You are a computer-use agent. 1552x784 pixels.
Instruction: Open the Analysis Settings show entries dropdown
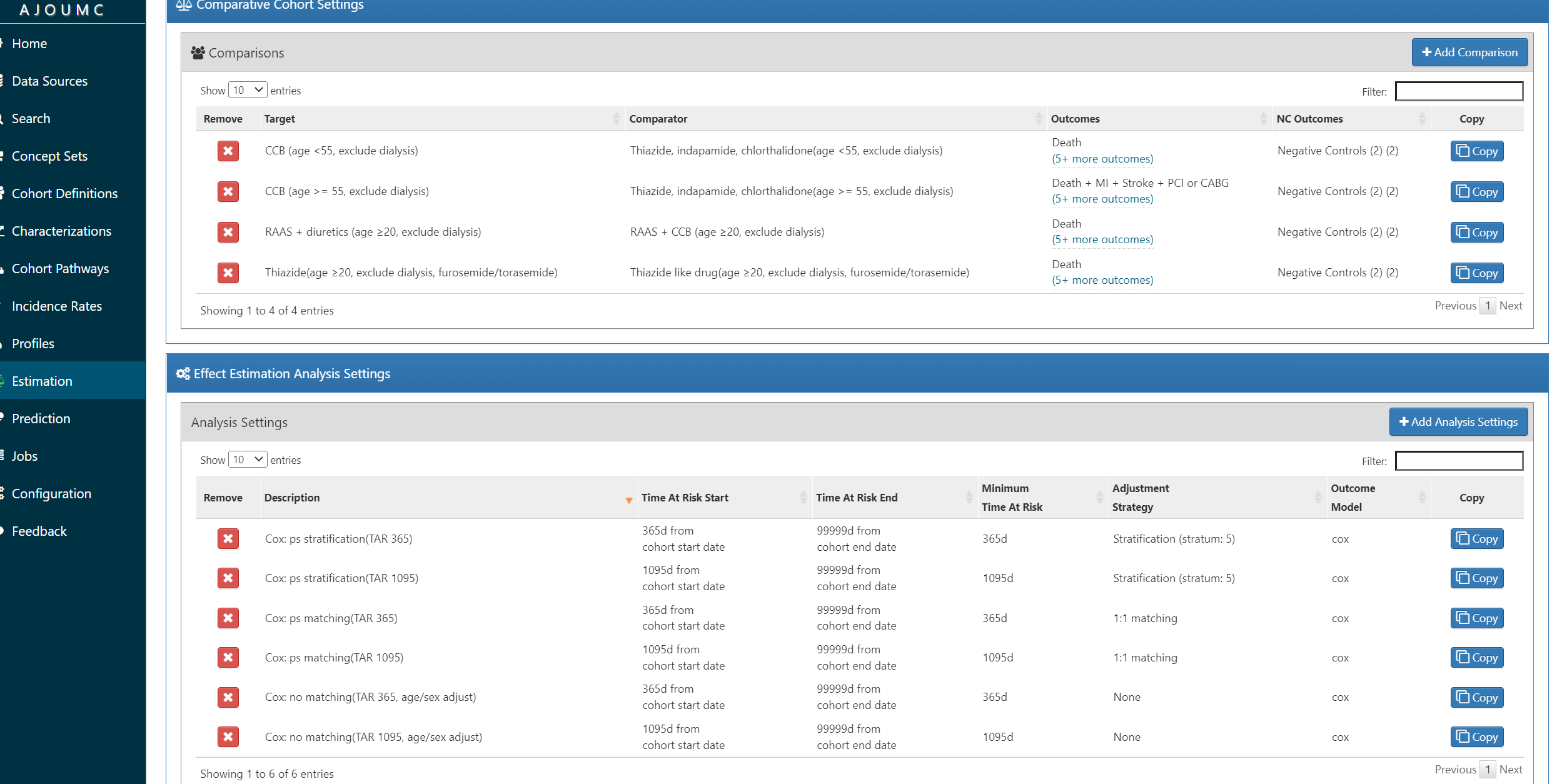(248, 460)
